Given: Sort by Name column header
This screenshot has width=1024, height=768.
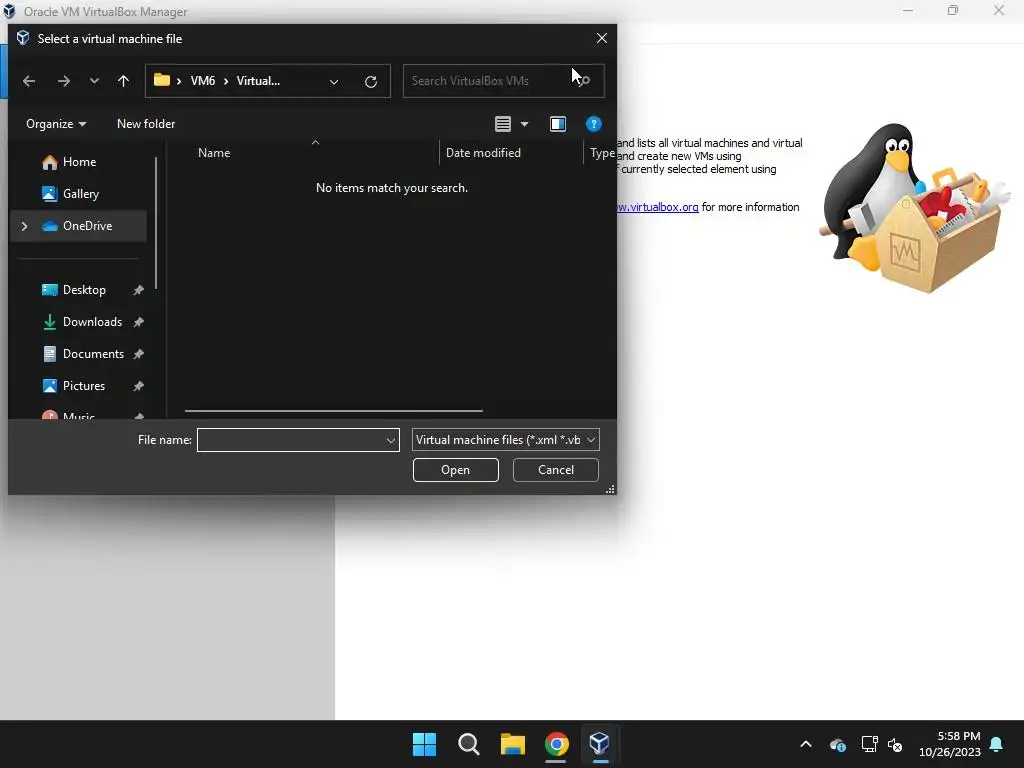Looking at the screenshot, I should pos(214,153).
